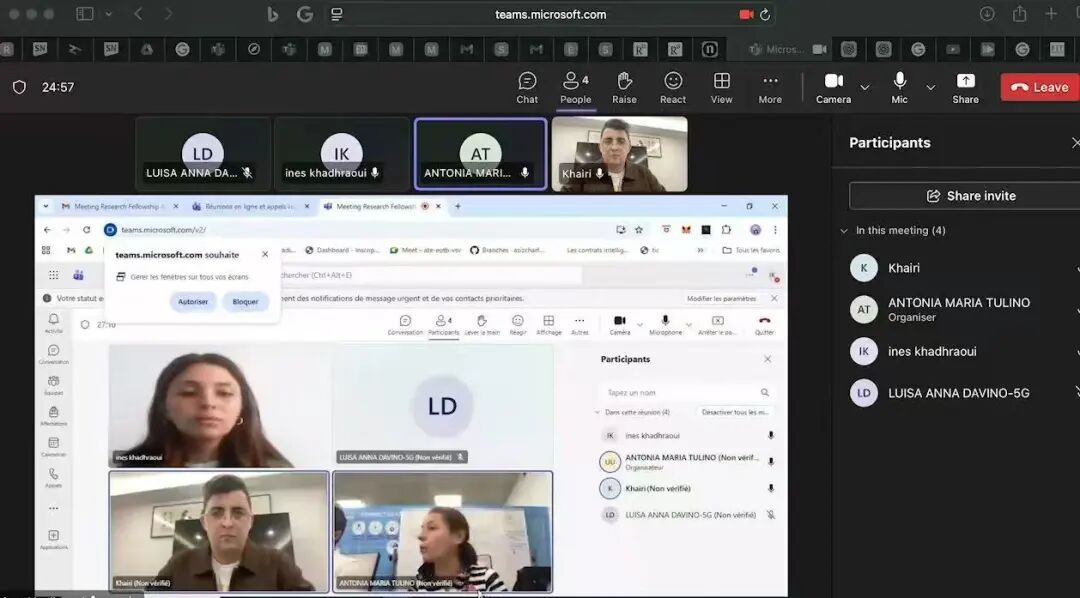Click the Leave meeting button
This screenshot has width=1080, height=598.
(x=1039, y=87)
